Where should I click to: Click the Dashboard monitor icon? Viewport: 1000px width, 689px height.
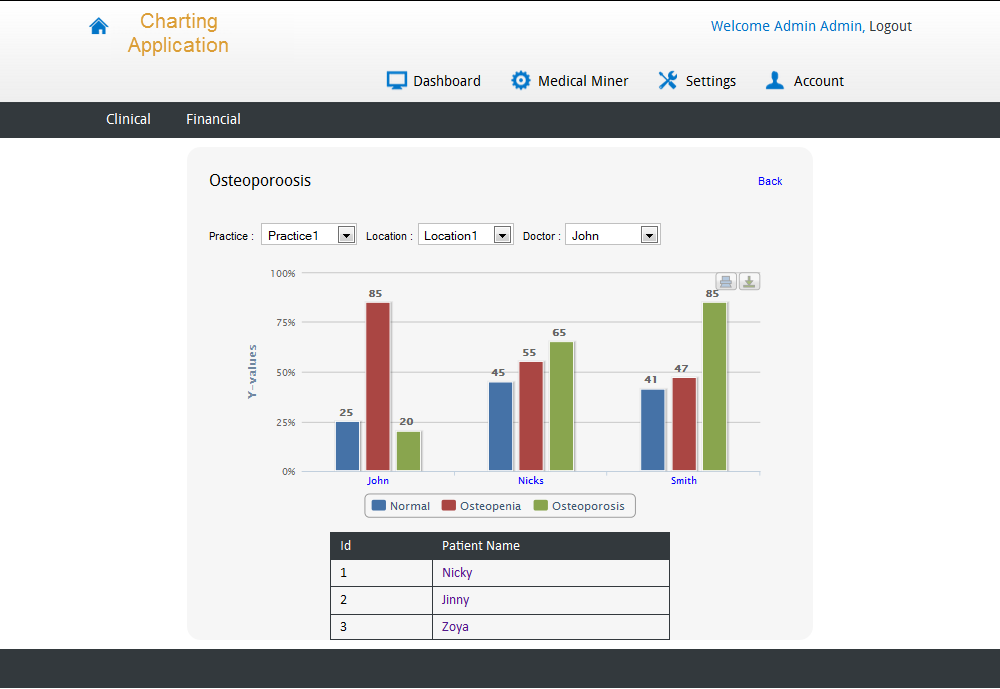[397, 80]
